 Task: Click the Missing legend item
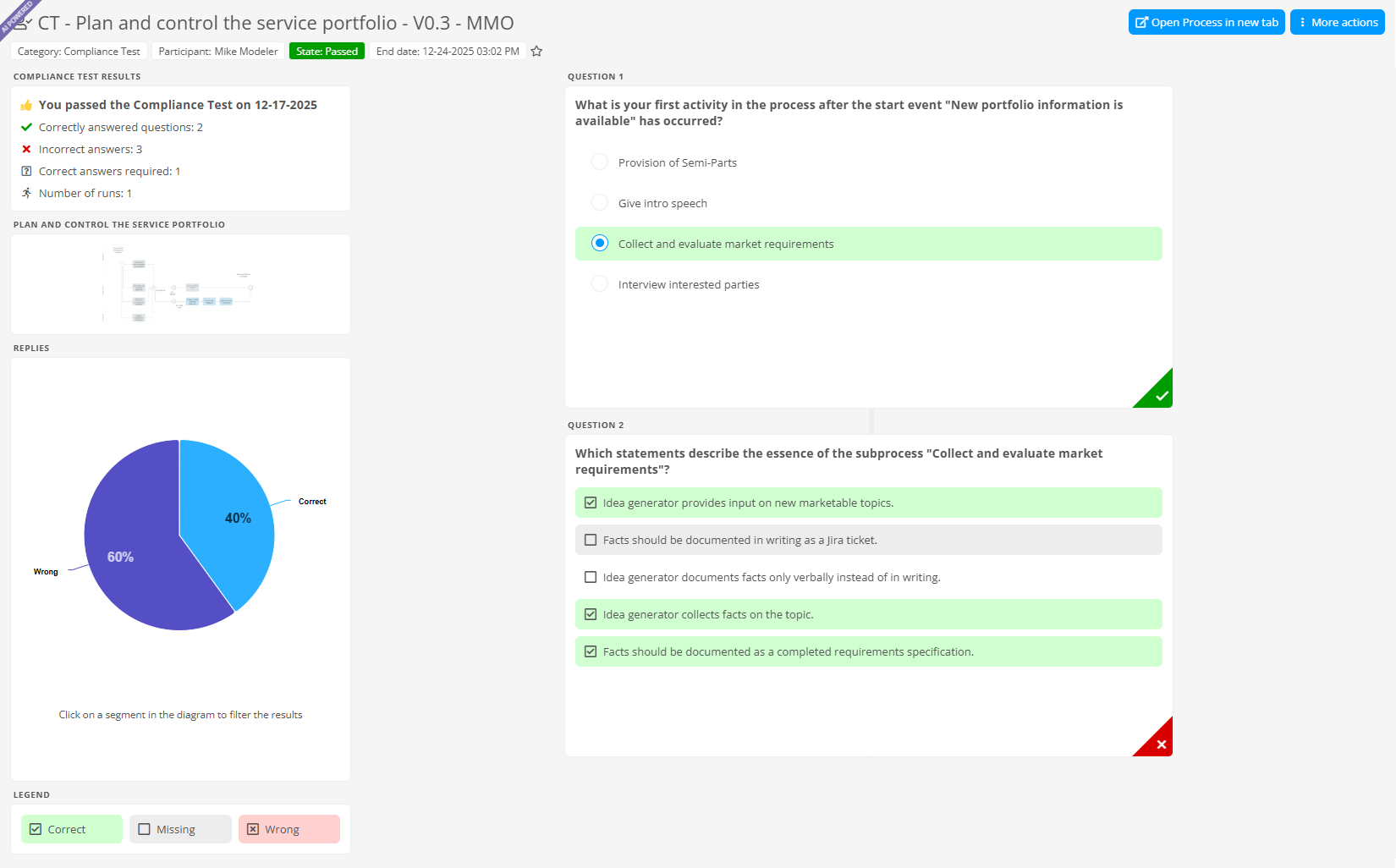point(179,829)
